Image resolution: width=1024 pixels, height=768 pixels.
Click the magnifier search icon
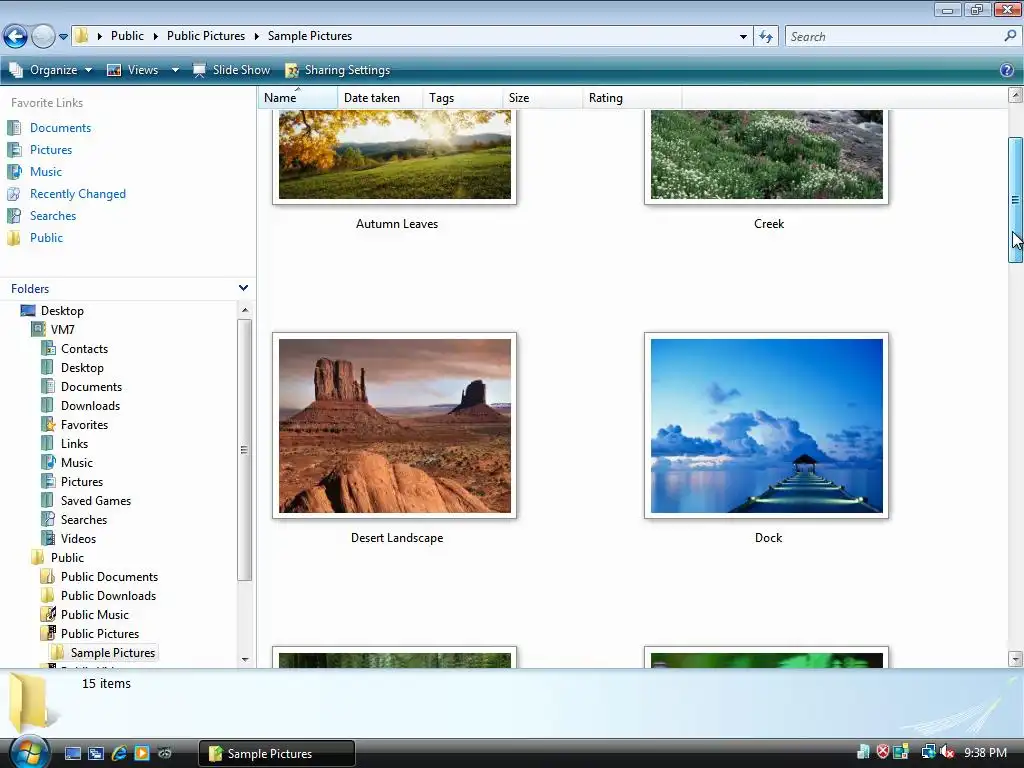(x=1010, y=36)
